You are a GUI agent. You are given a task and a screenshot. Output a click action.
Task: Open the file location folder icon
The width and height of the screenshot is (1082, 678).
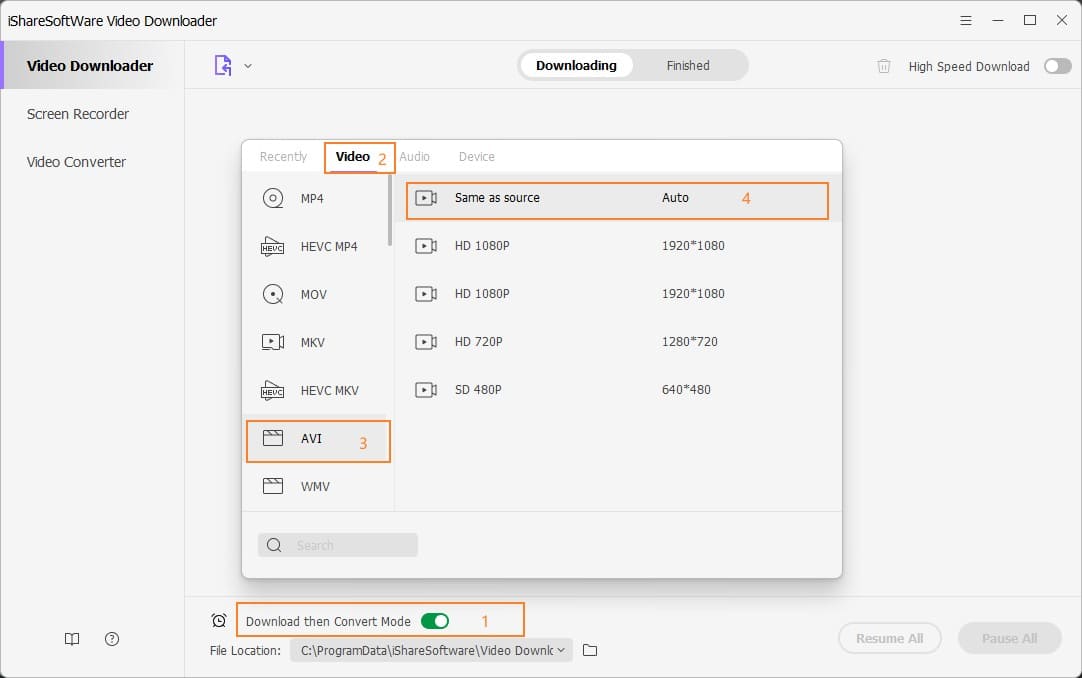pos(590,650)
